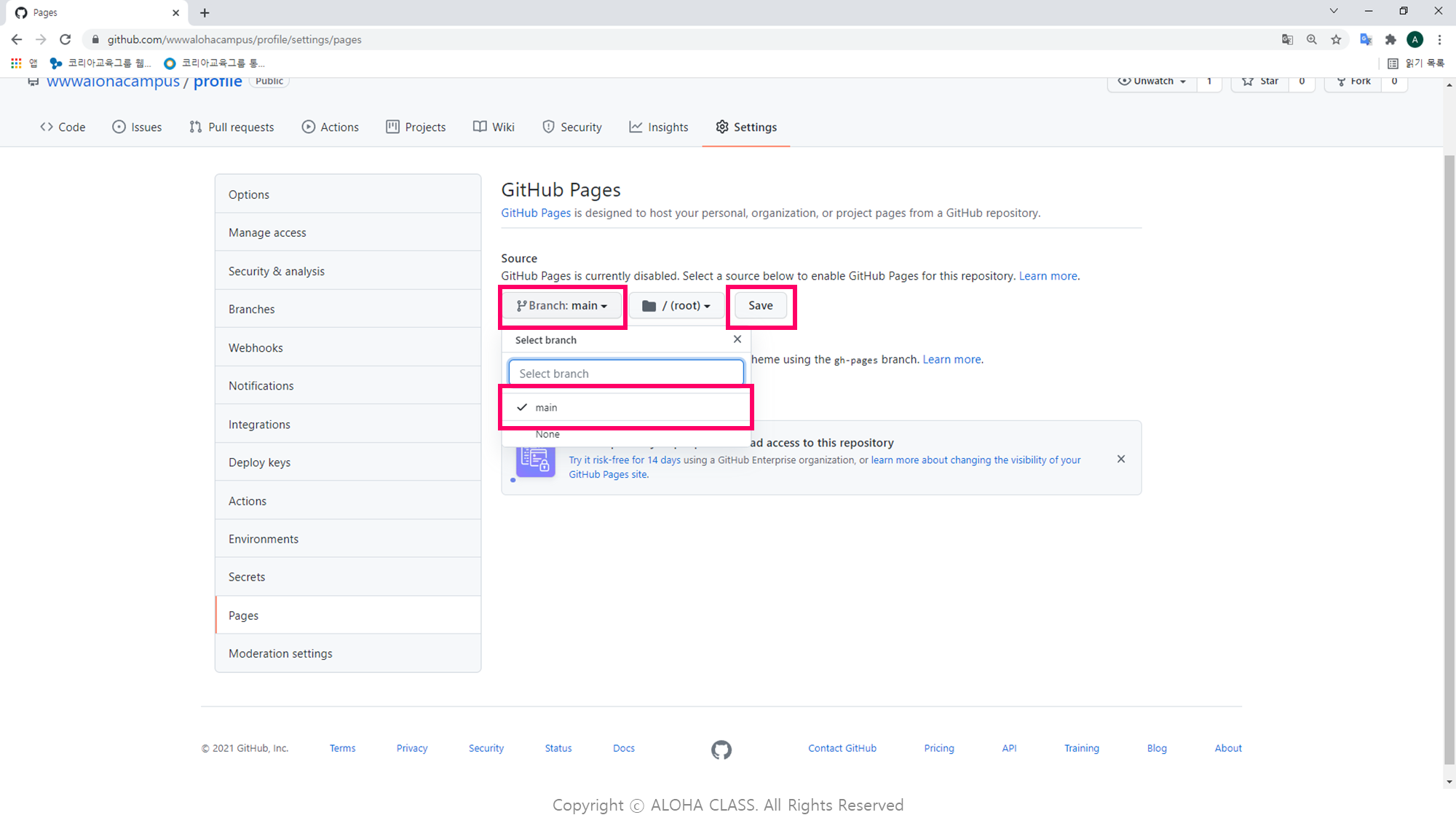Open the wwwalohacampus owner link
This screenshot has width=1456, height=823.
click(113, 82)
